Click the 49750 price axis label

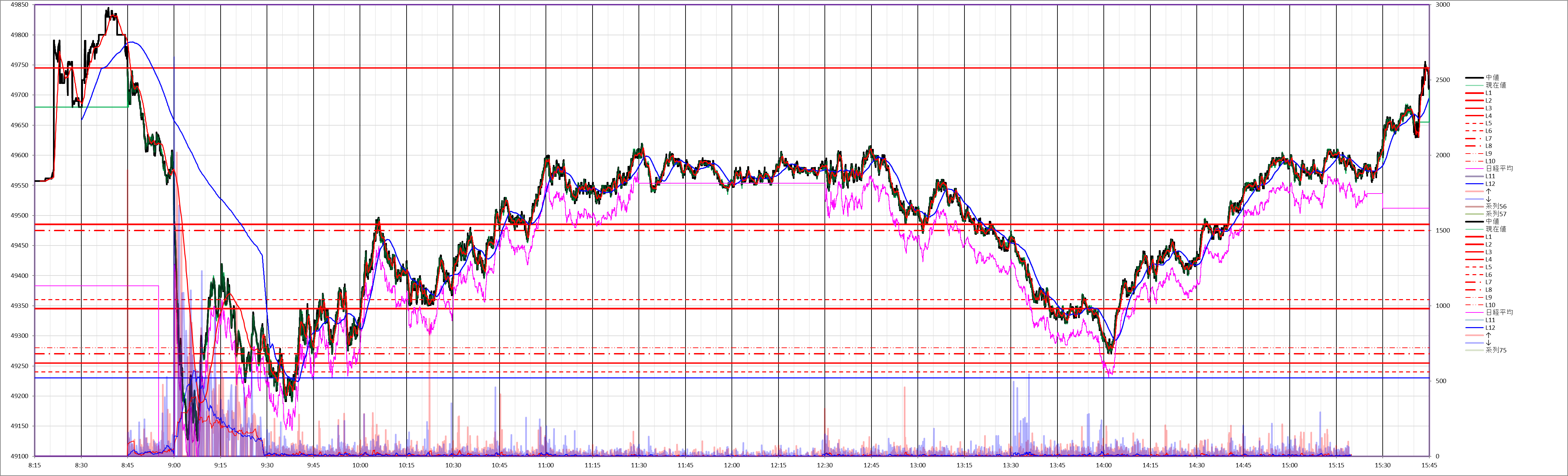click(19, 65)
